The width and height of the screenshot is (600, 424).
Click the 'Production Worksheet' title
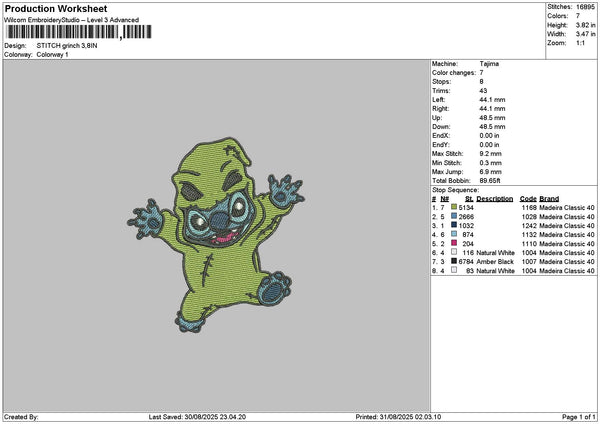[x=56, y=8]
